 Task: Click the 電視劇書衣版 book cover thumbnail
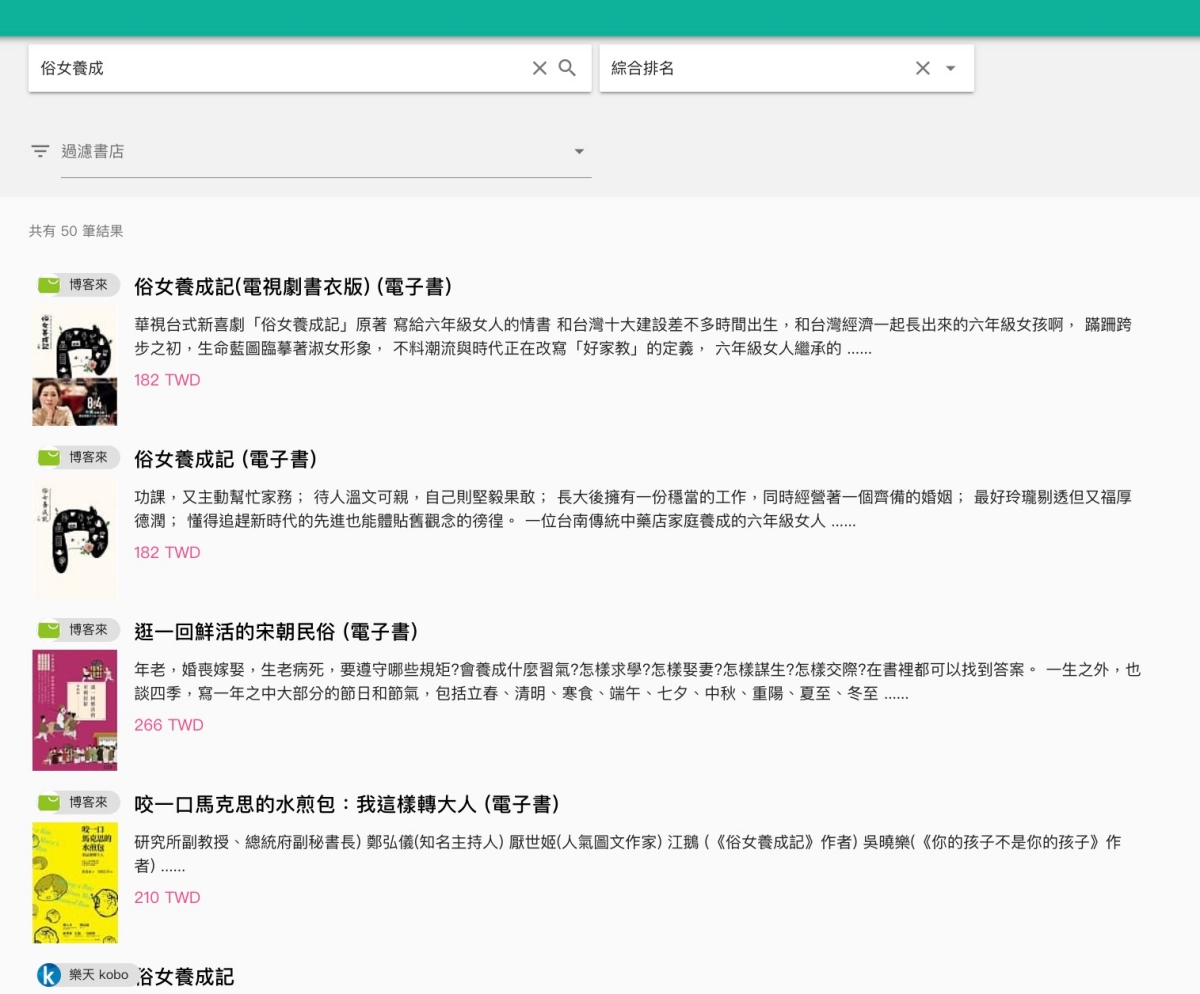pyautogui.click(x=75, y=366)
